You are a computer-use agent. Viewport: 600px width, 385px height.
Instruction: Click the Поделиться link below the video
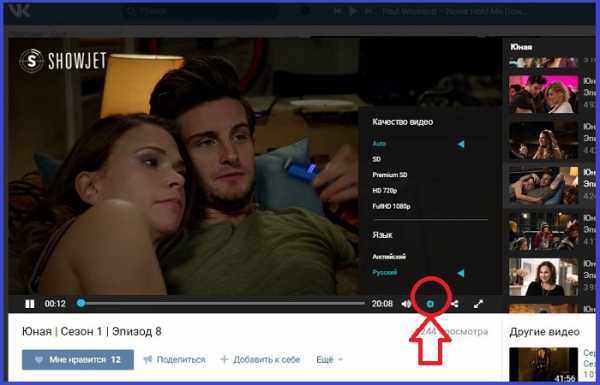click(x=181, y=360)
